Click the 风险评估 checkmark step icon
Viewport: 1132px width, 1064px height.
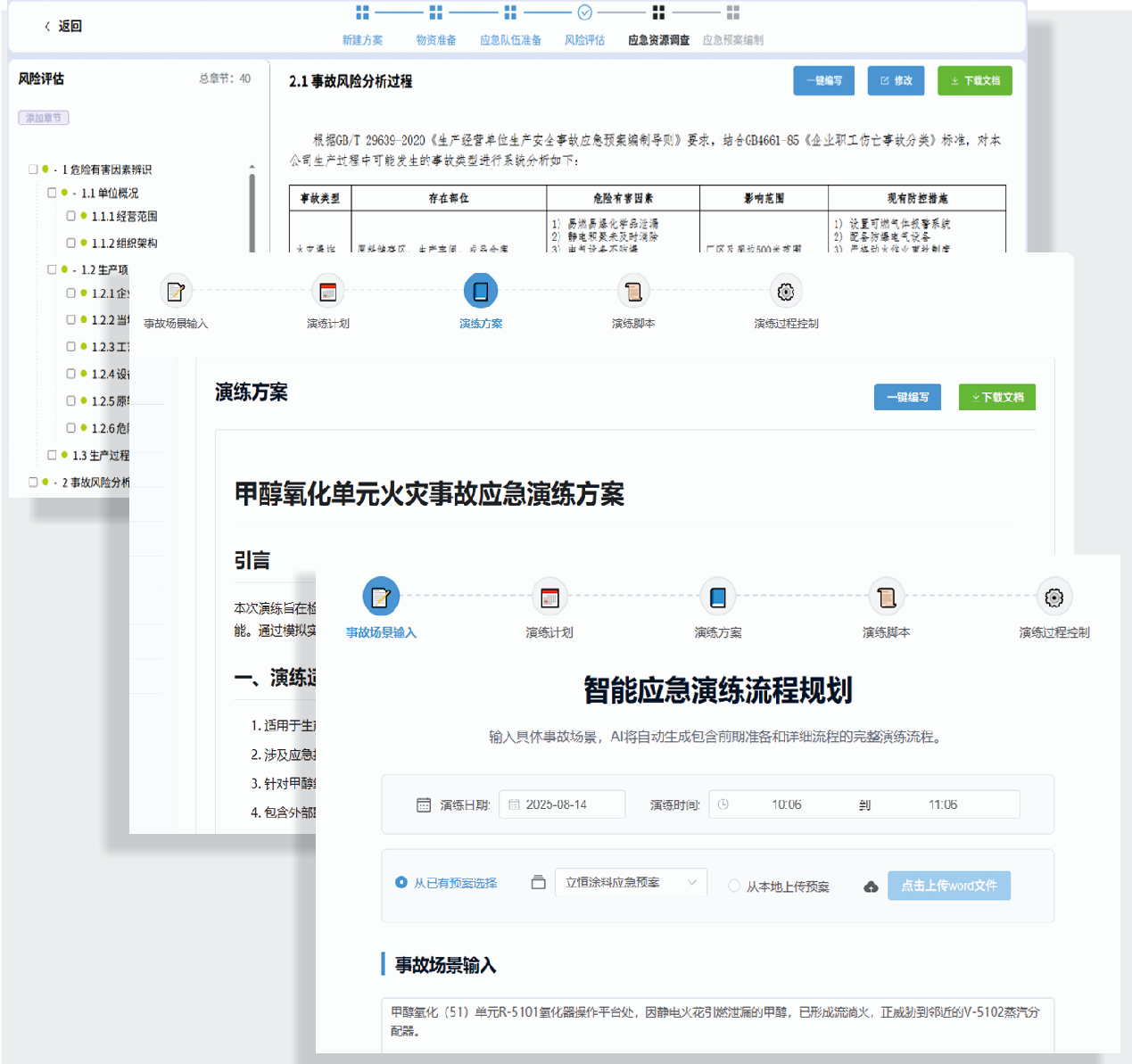(x=584, y=12)
